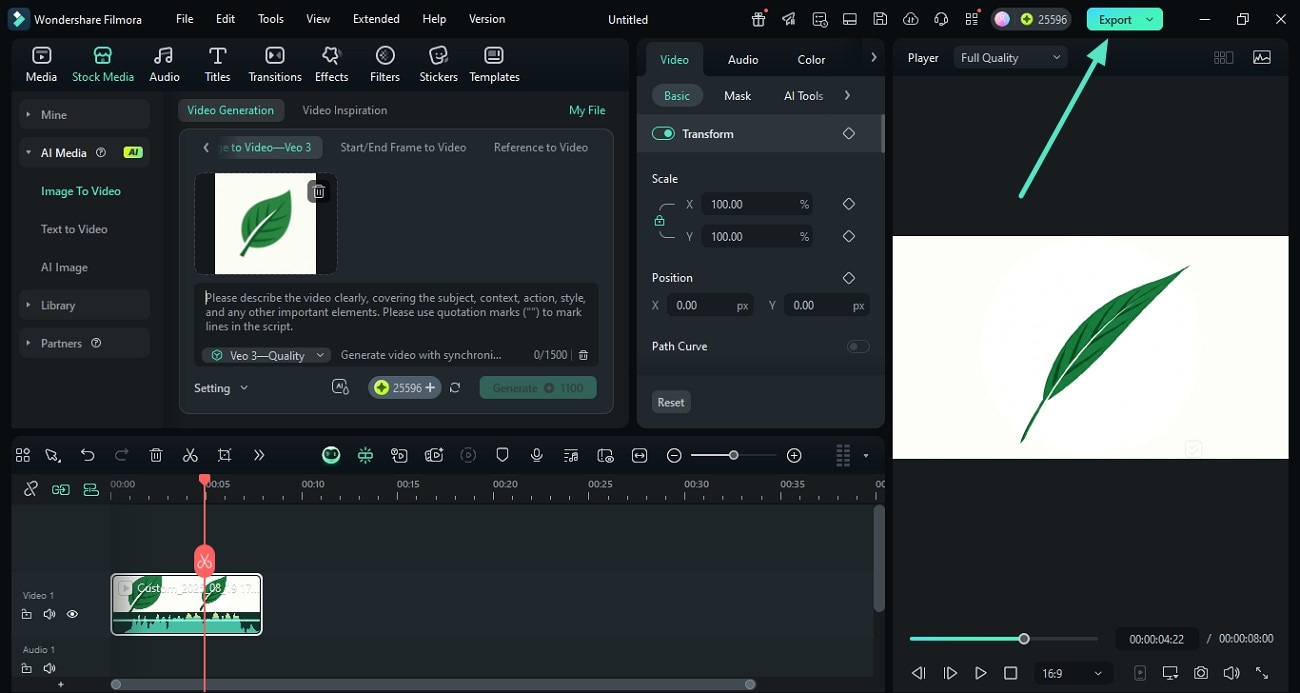Screen dimensions: 1300x693
Task: Hide Video 1 track with eye icon
Action: [x=72, y=614]
